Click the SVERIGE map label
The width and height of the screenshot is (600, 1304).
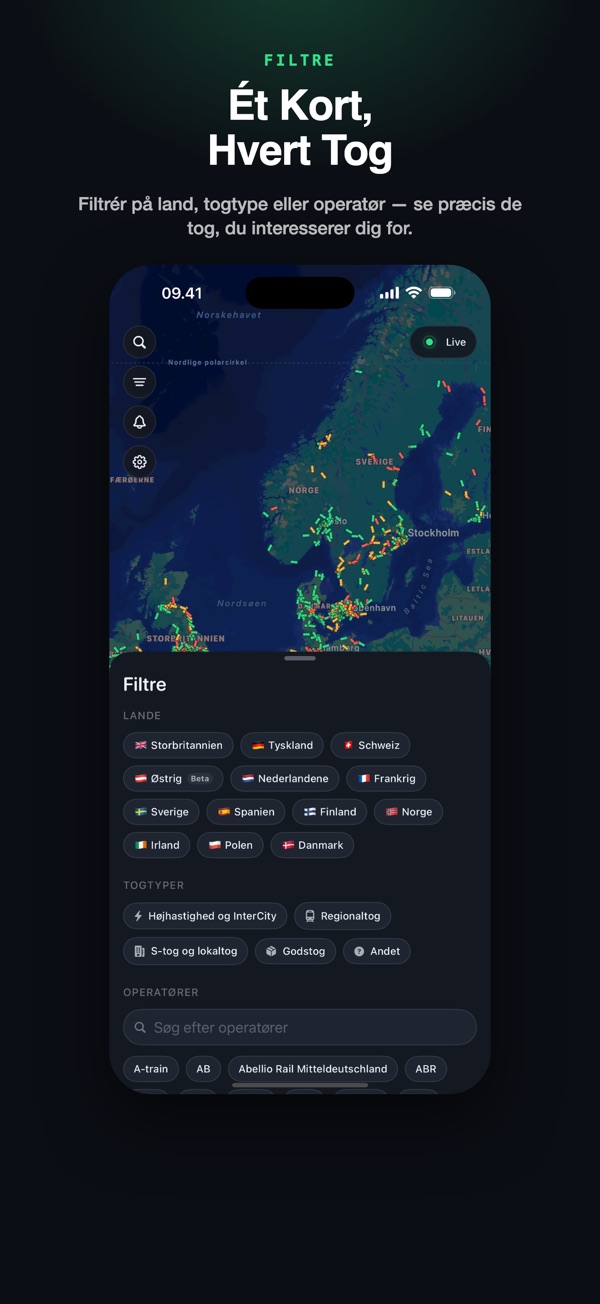(x=375, y=462)
